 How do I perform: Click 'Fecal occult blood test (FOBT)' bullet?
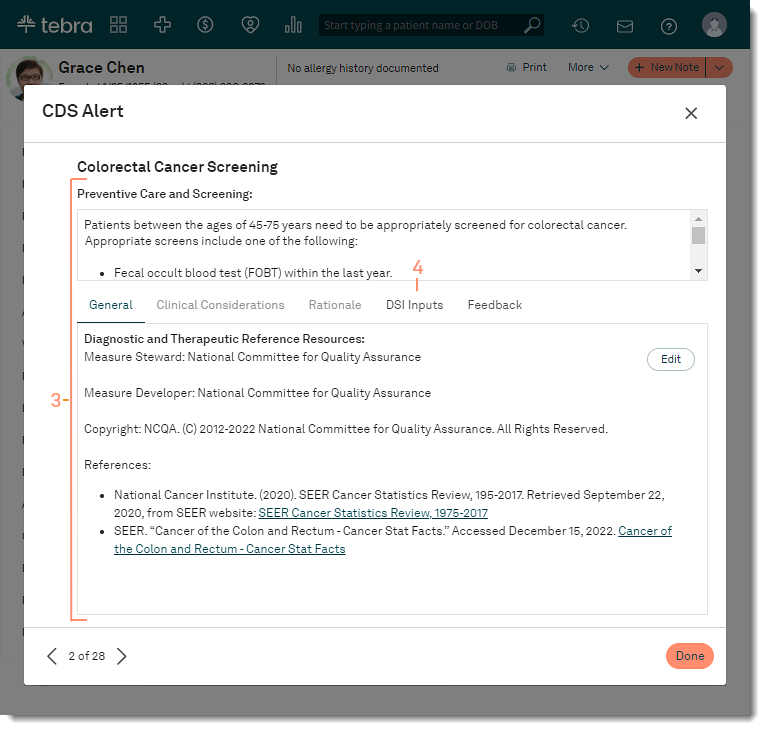point(253,273)
